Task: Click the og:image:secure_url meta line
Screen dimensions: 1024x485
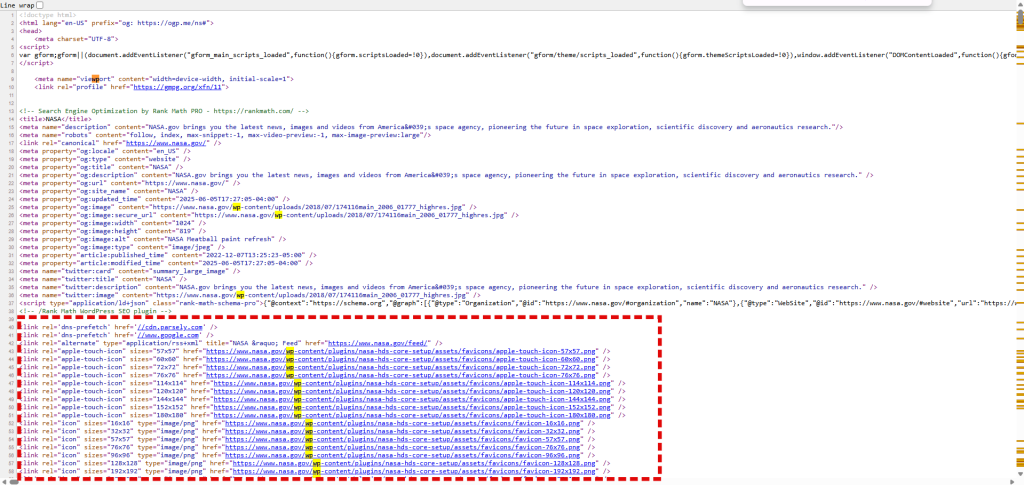Action: pyautogui.click(x=270, y=215)
